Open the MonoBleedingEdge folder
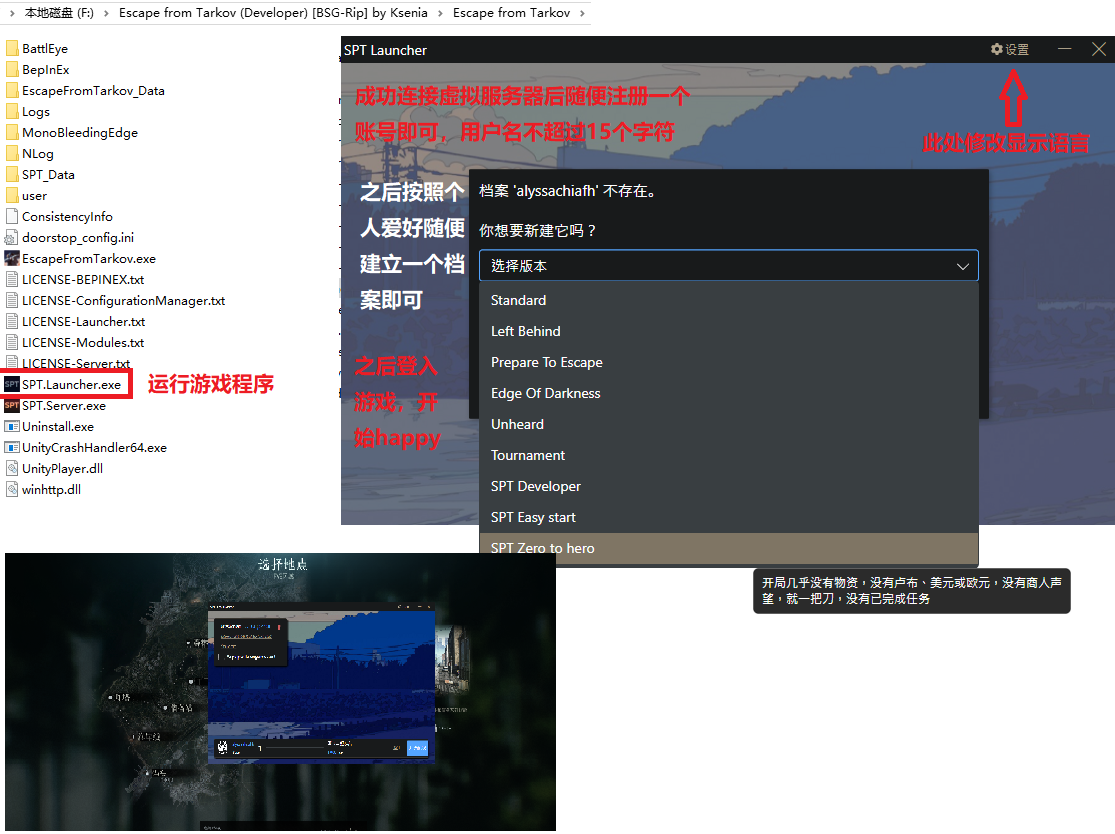The height and width of the screenshot is (834, 1115). (x=72, y=132)
